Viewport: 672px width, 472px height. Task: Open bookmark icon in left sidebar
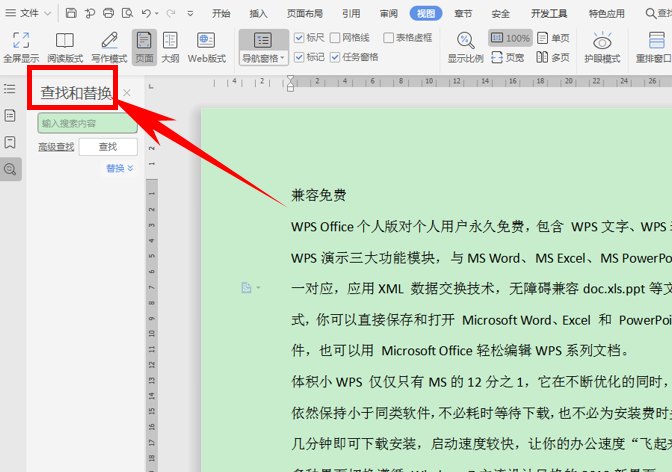[x=10, y=142]
